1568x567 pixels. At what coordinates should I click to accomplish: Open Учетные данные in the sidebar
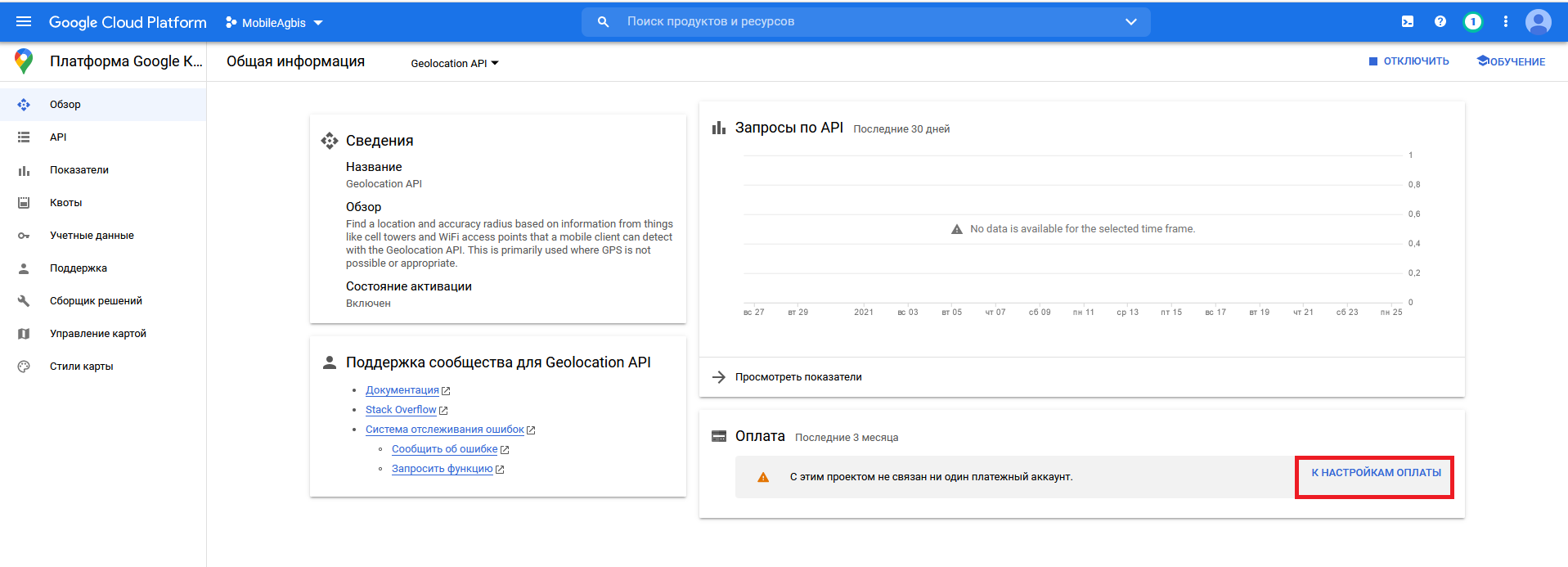[103, 236]
